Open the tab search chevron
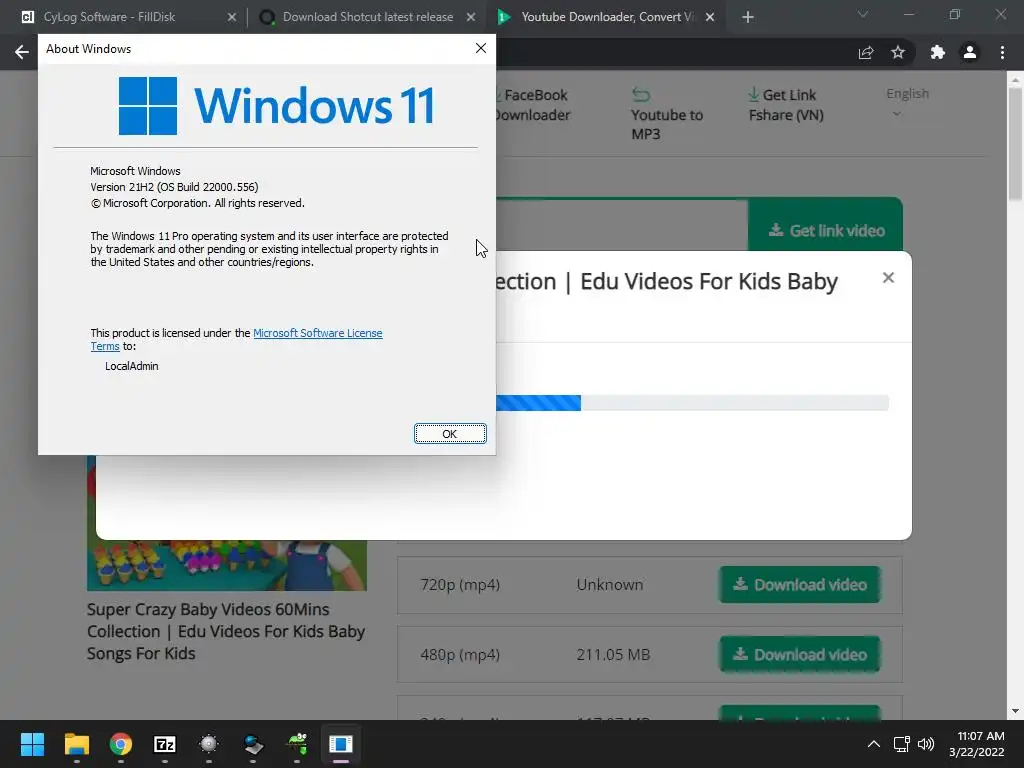 (862, 14)
